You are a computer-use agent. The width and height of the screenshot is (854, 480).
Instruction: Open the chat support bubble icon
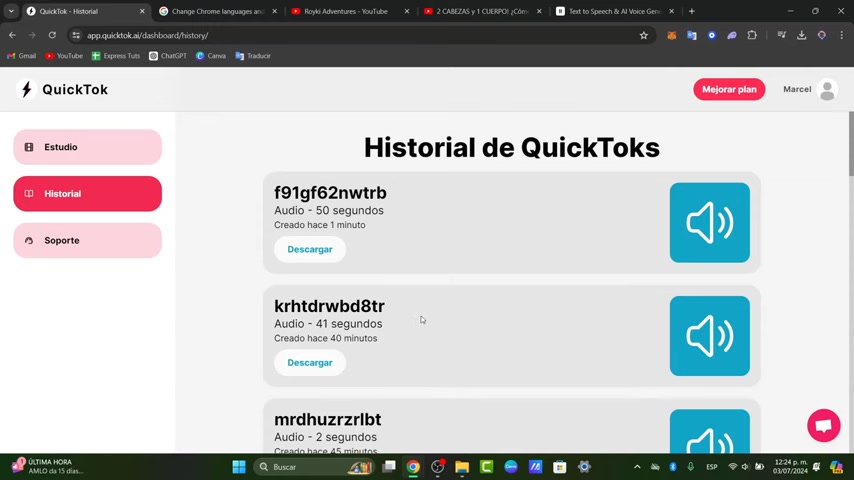point(824,426)
